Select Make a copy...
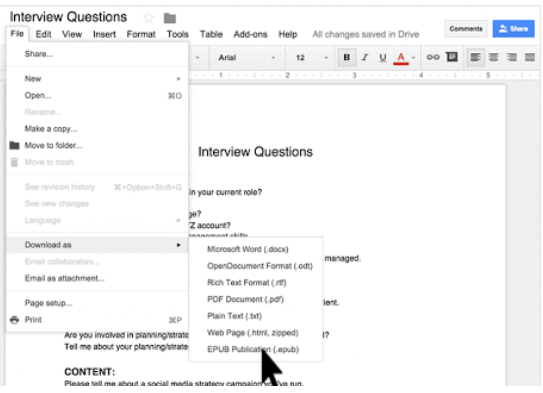Viewport: 543px width, 393px height. [x=97, y=129]
